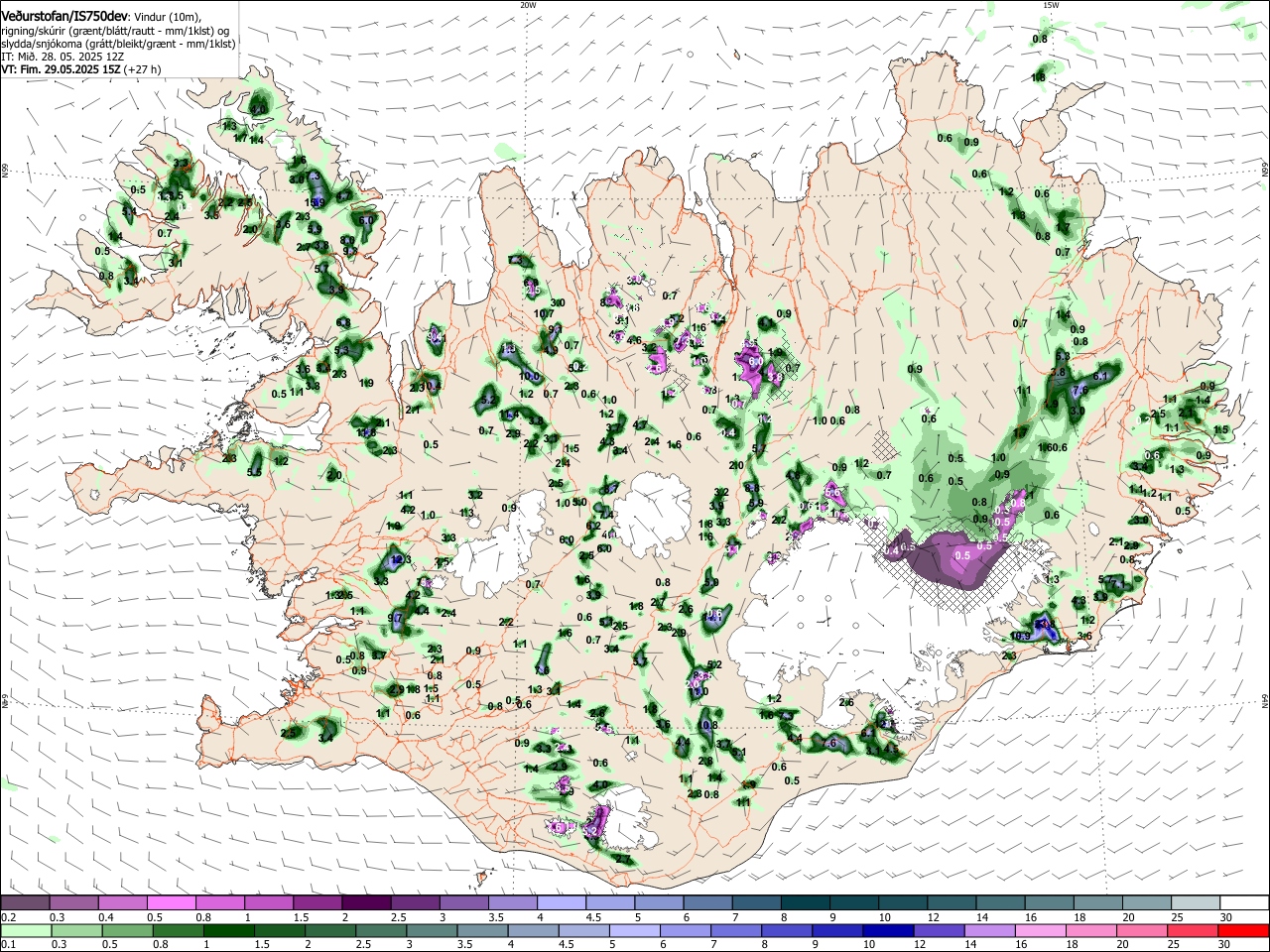1270x952 pixels.
Task: Select the '0.2' label in snow legend
Action: (x=8, y=917)
